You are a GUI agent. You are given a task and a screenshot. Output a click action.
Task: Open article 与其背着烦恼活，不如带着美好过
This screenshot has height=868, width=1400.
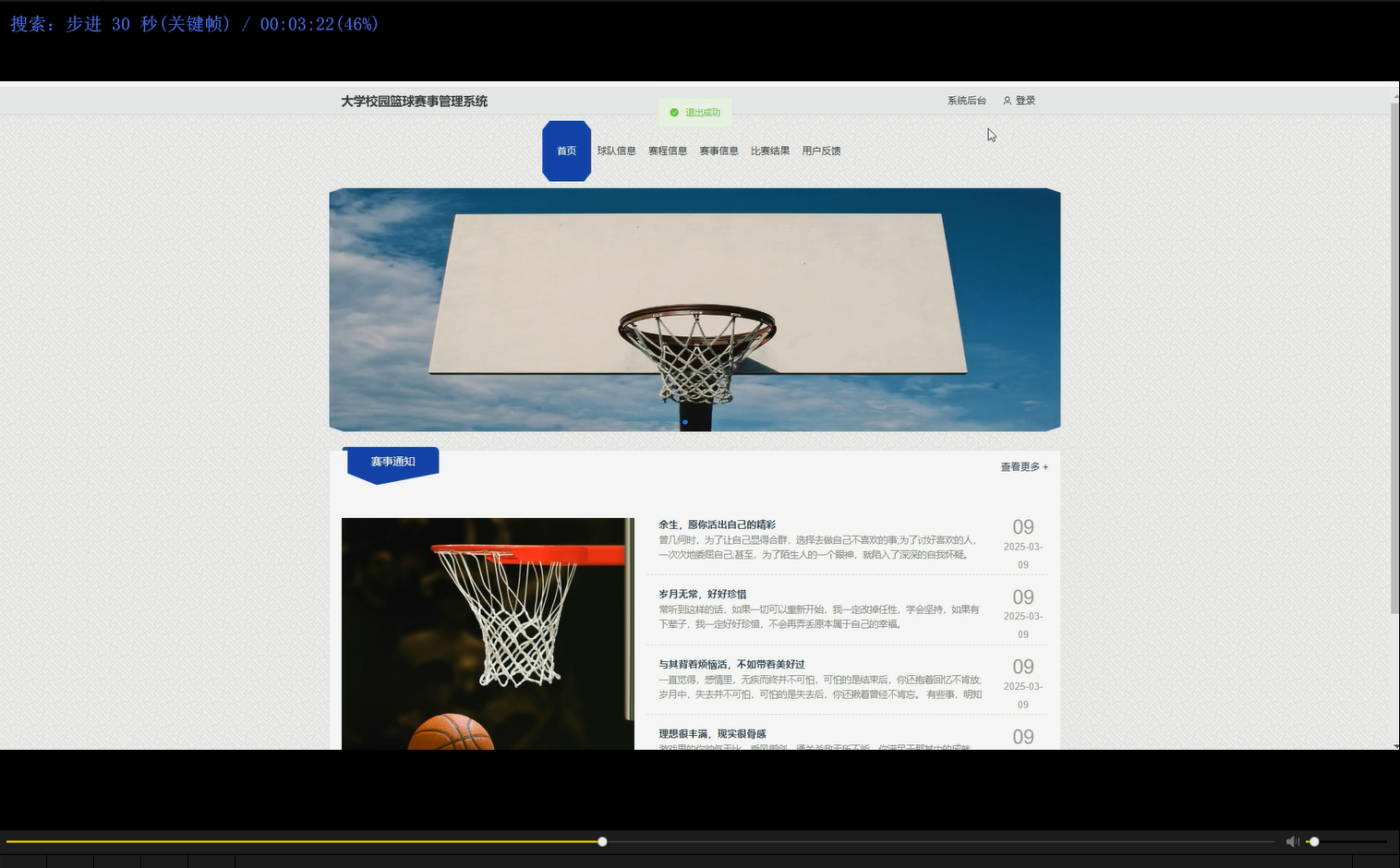[x=731, y=664]
